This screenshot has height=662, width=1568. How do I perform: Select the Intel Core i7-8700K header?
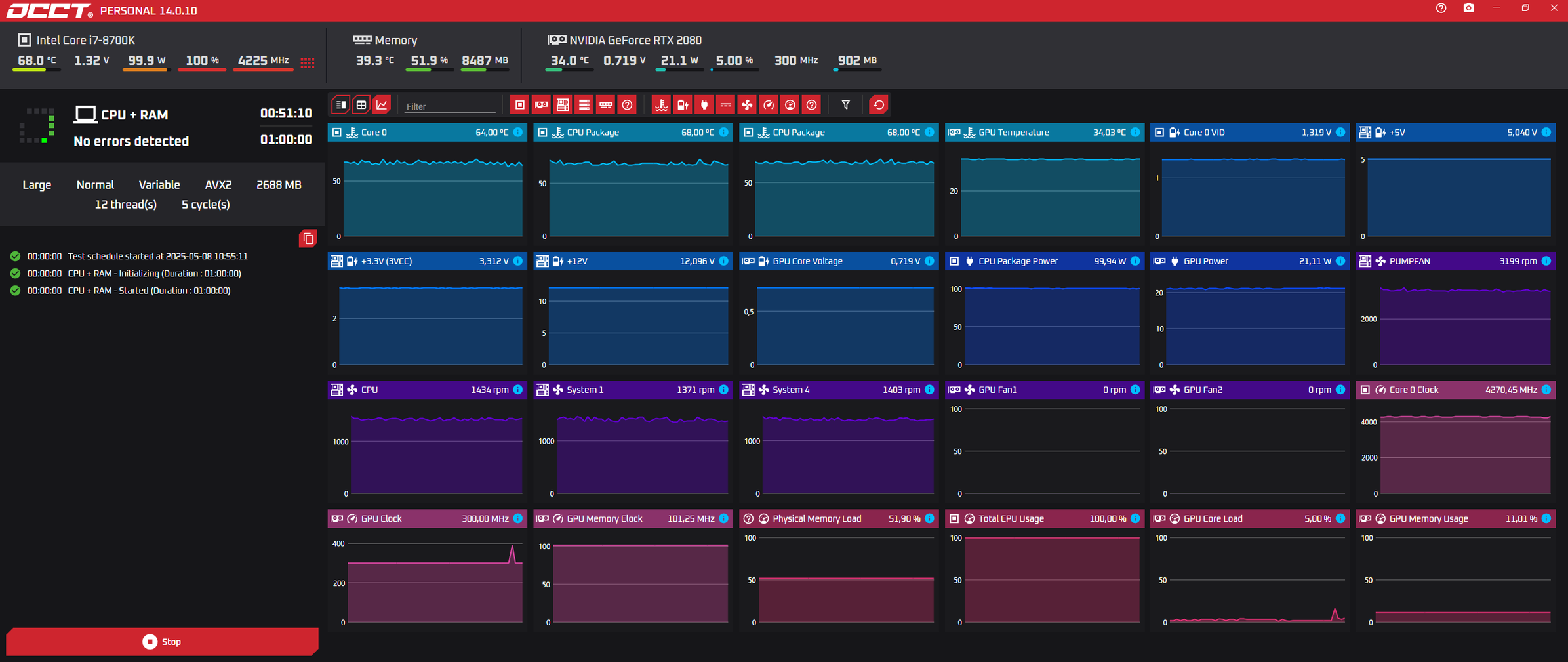(x=76, y=40)
